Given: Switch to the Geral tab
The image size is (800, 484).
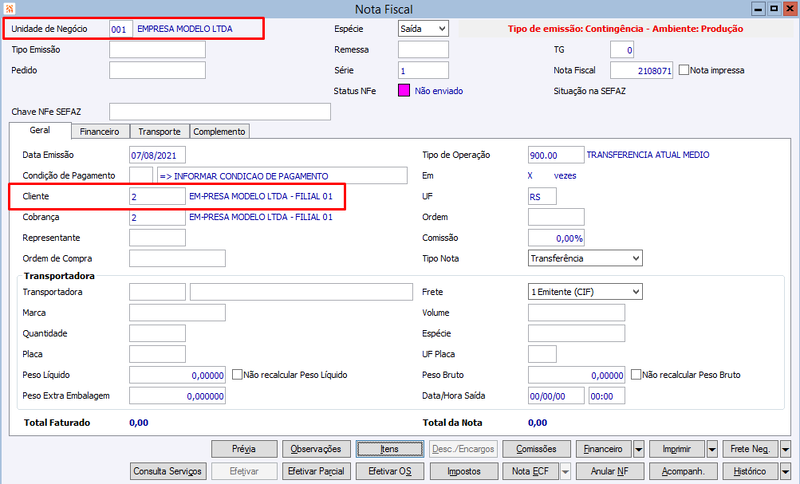Looking at the screenshot, I should (40, 130).
